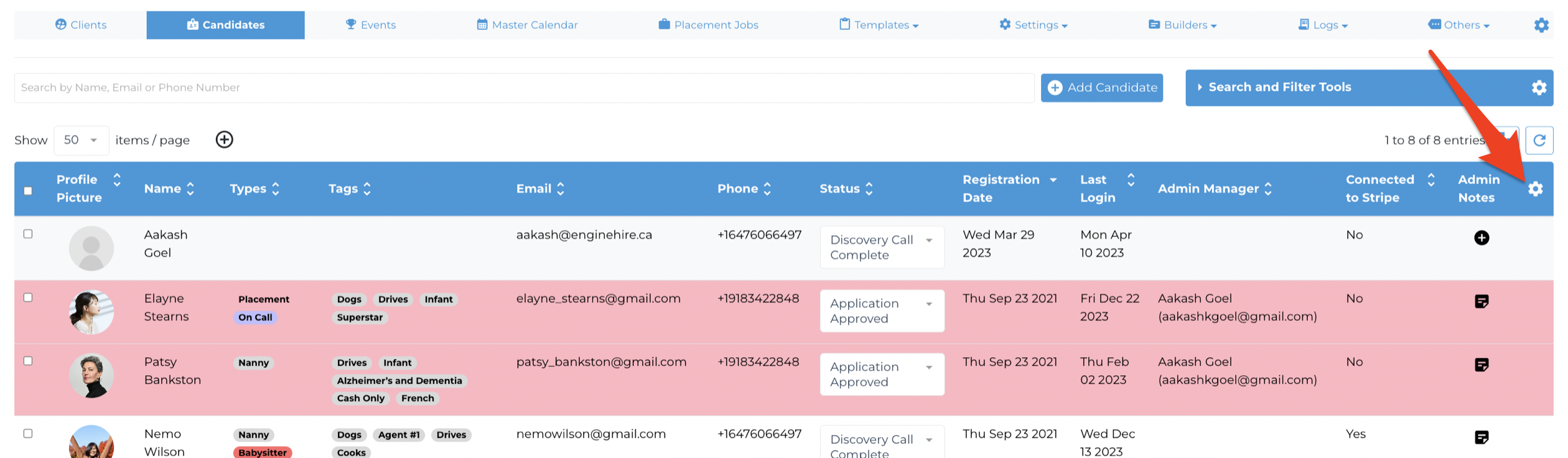Viewport: 1568px width, 458px height.
Task: Click Aakash Goel's default avatar
Action: tap(91, 248)
